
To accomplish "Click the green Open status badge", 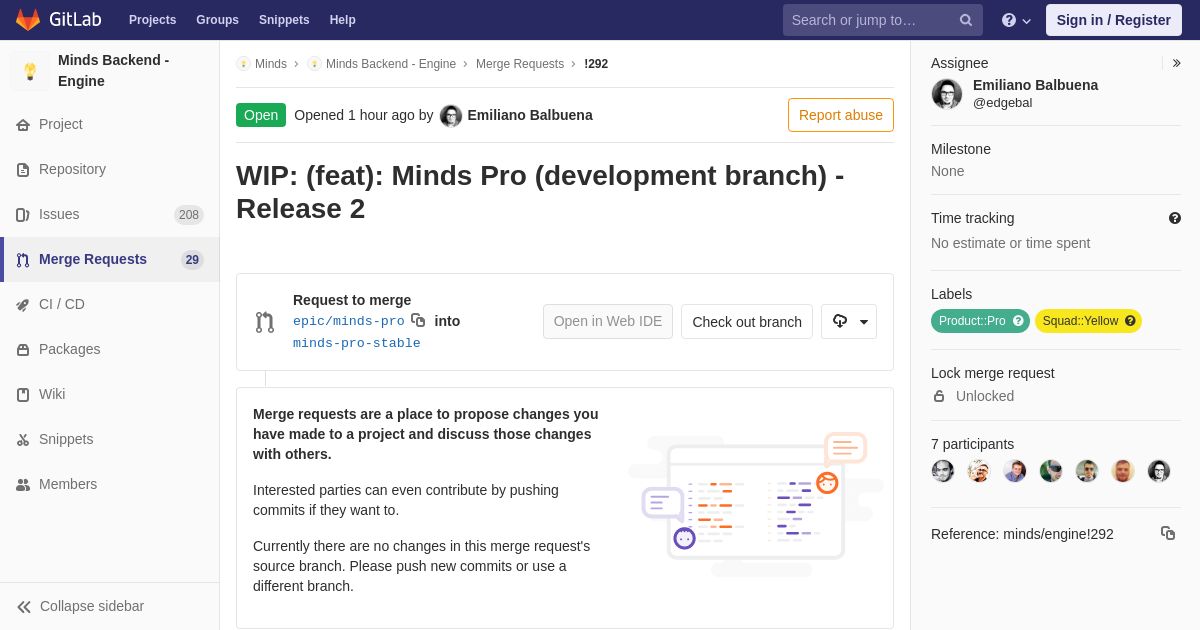I will [x=261, y=115].
